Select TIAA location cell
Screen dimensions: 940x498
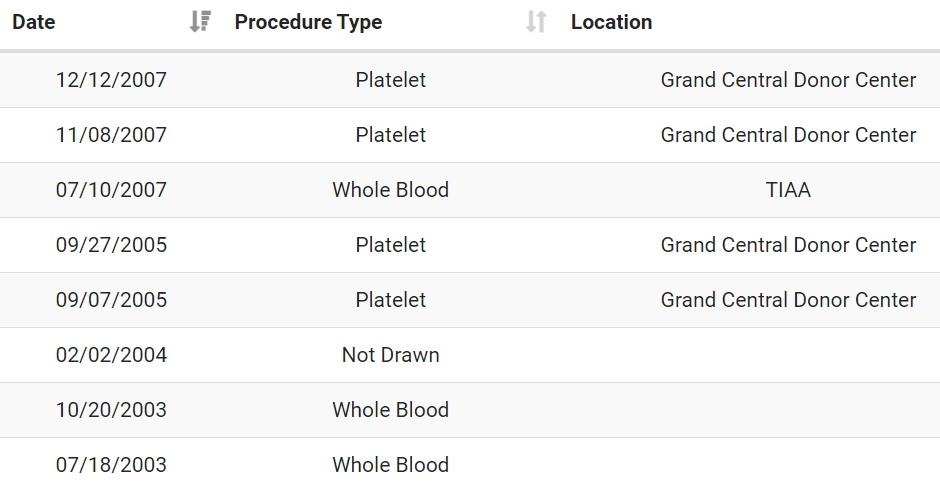click(x=788, y=190)
